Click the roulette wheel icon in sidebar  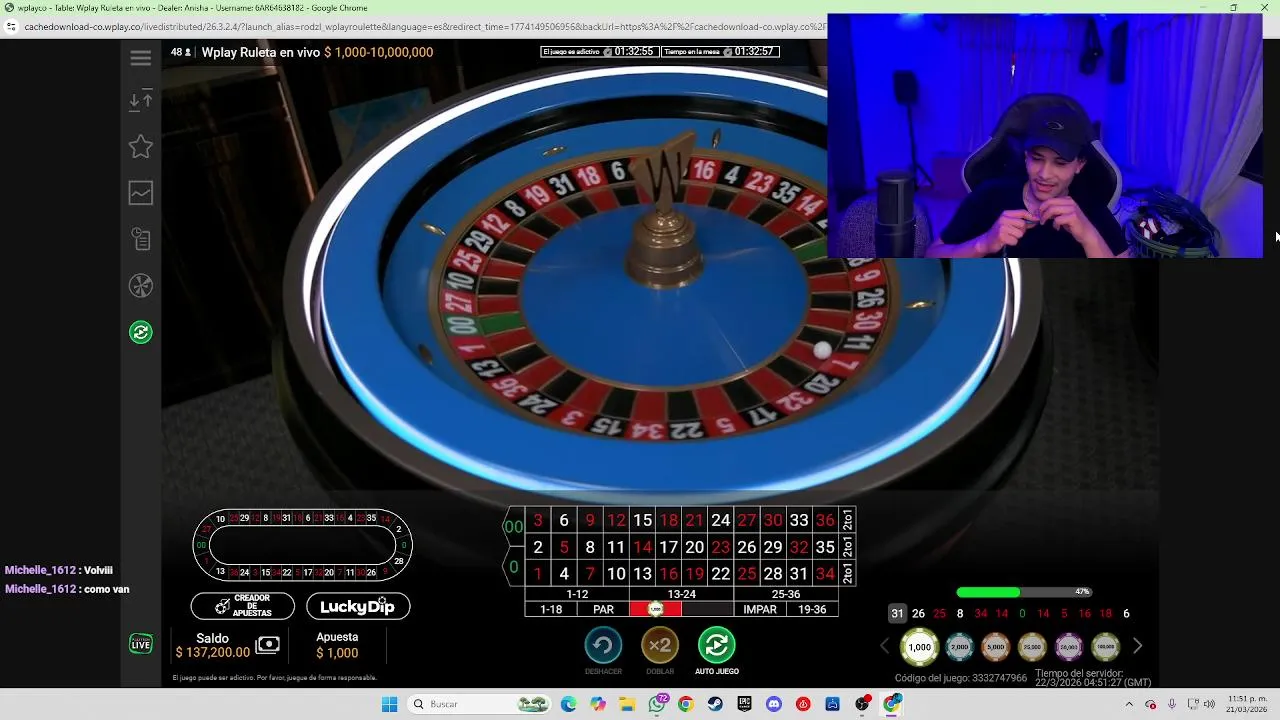(140, 286)
